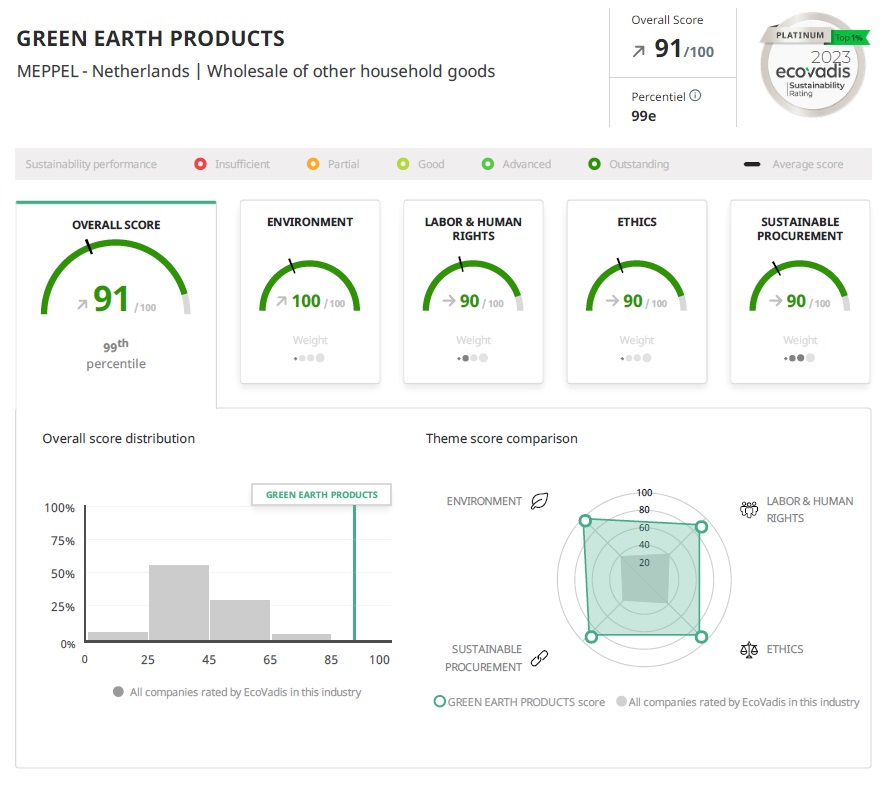Click the GREEN EARTH PRODUCTS company title
The width and height of the screenshot is (889, 786).
[x=150, y=39]
